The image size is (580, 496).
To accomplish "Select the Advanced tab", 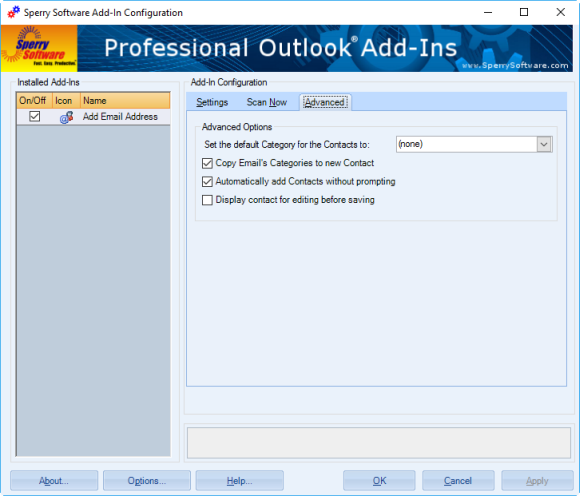I will (325, 102).
